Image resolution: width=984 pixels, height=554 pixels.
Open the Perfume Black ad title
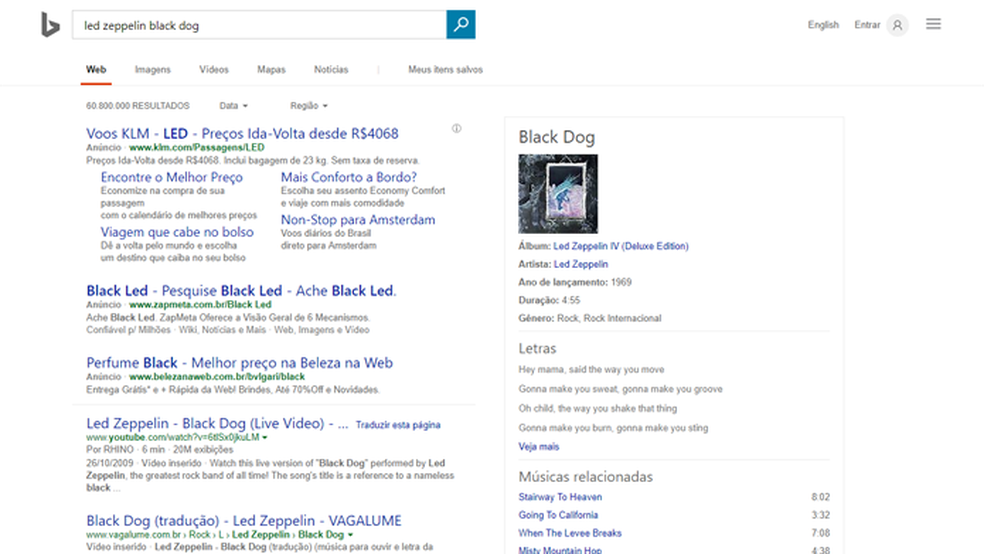(240, 363)
